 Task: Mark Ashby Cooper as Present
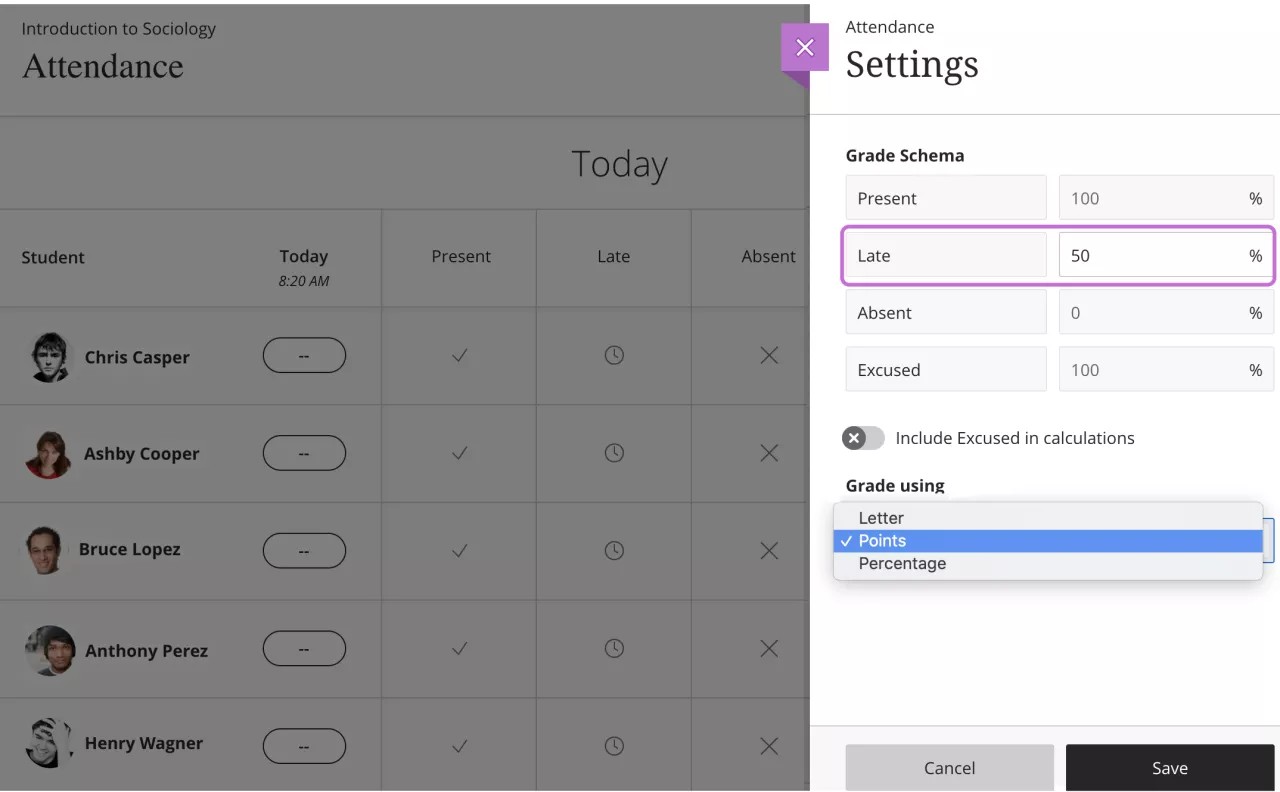coord(459,453)
